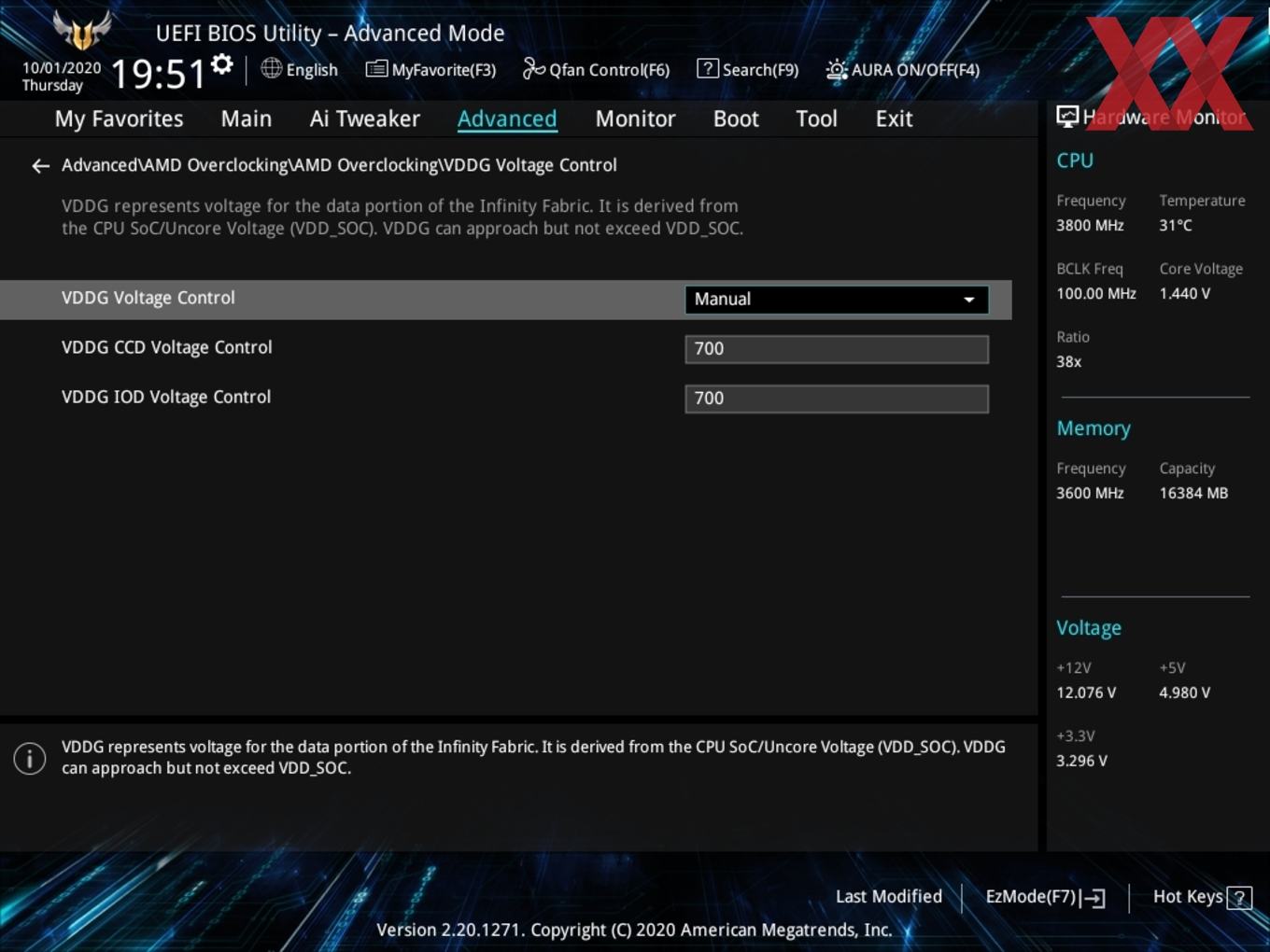Image resolution: width=1270 pixels, height=952 pixels.
Task: Edit VDDG IOD Voltage Control value field
Action: [836, 399]
